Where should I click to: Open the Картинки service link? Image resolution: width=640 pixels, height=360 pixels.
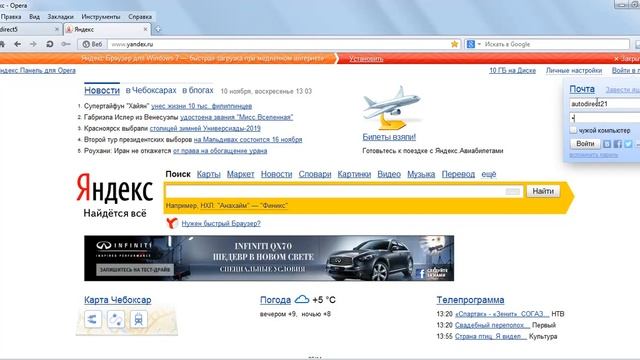[x=354, y=174]
